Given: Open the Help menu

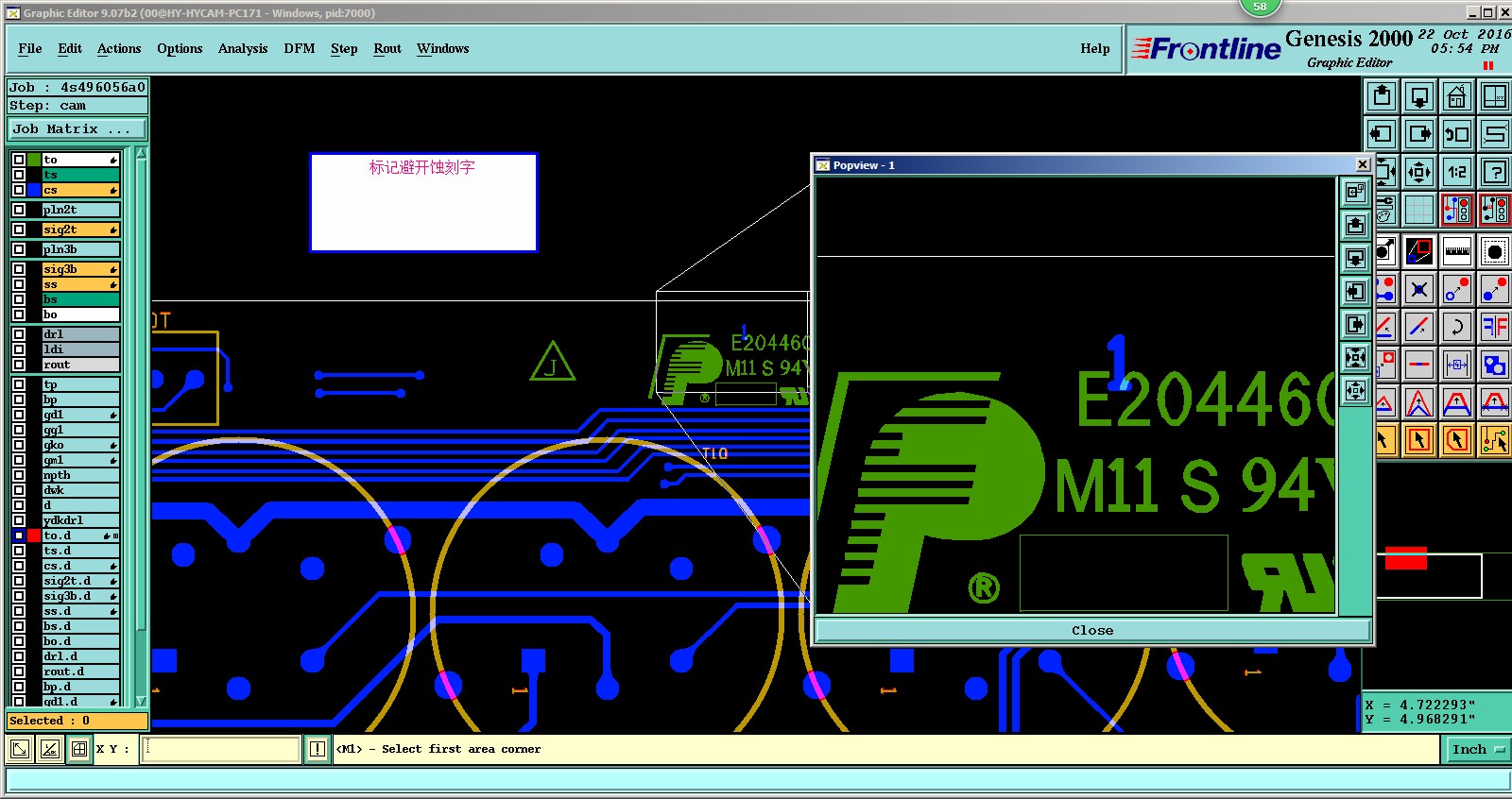Looking at the screenshot, I should [1095, 49].
